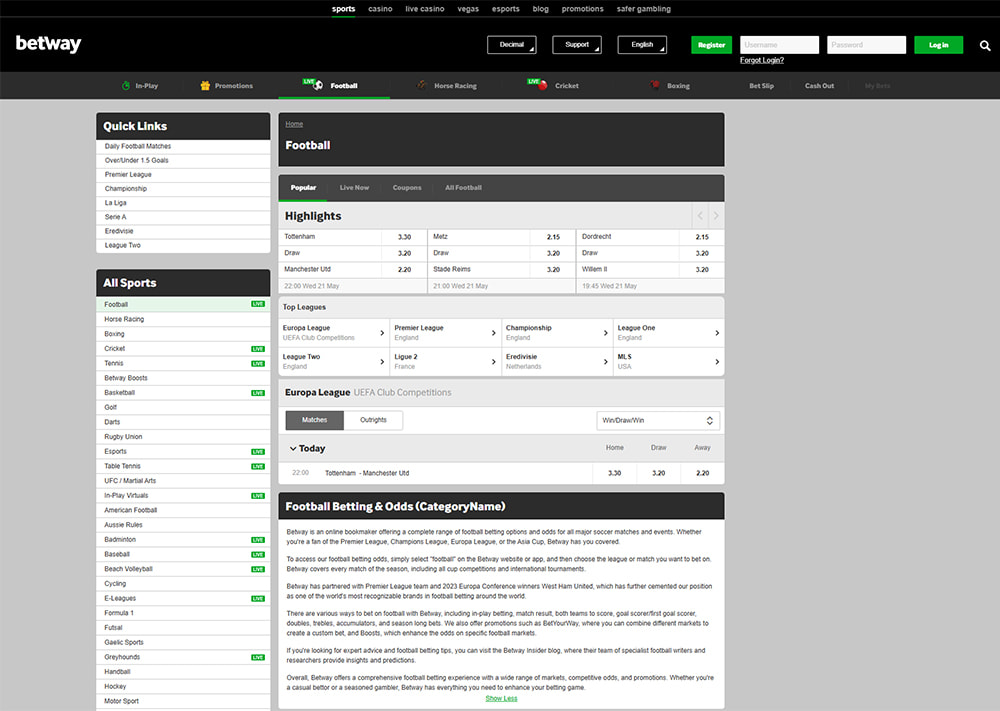Image resolution: width=1000 pixels, height=711 pixels.
Task: Select the Popular tab
Action: 304,187
